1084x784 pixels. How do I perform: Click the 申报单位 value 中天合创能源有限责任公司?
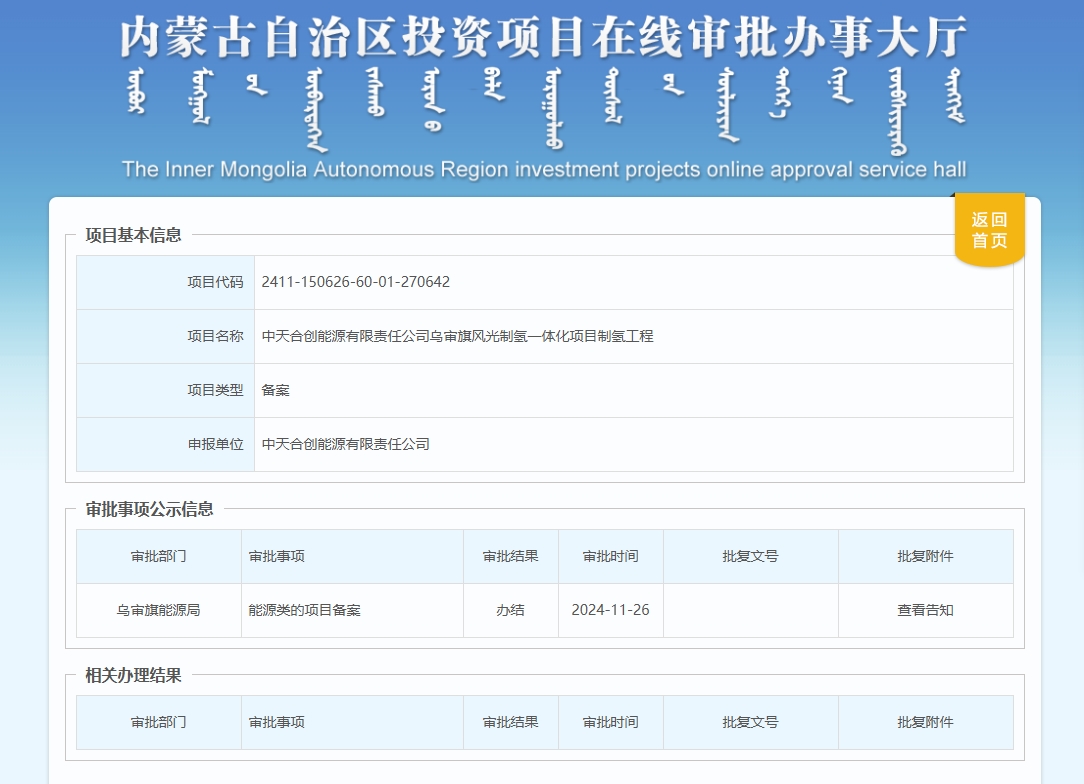pyautogui.click(x=346, y=444)
